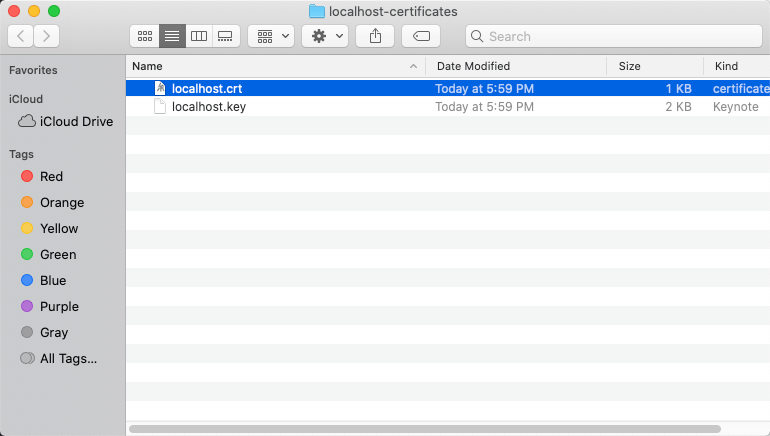Viewport: 770px width, 436px height.
Task: Click the Keynote kind cell
Action: pyautogui.click(x=736, y=107)
